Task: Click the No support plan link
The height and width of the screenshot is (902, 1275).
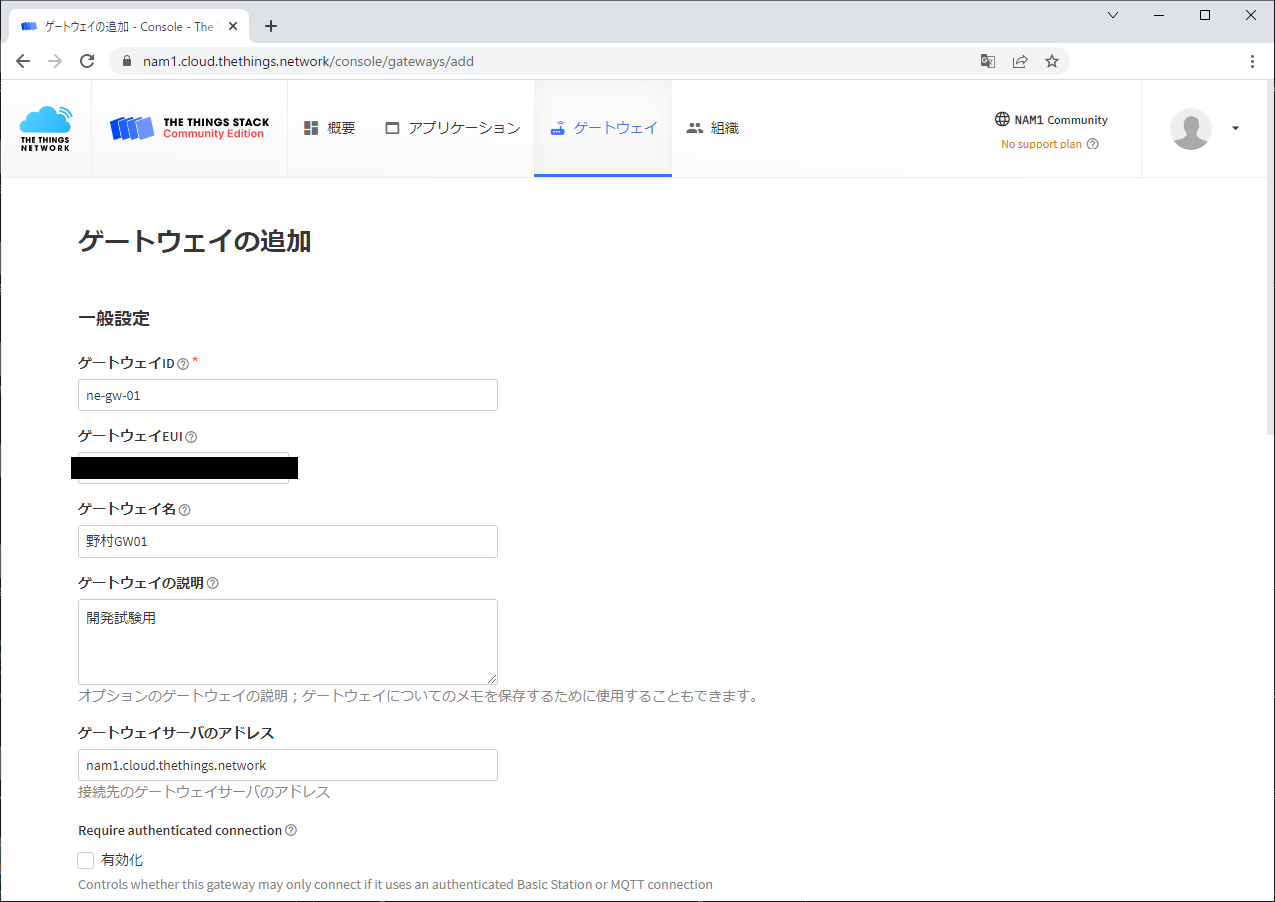Action: 1041,144
